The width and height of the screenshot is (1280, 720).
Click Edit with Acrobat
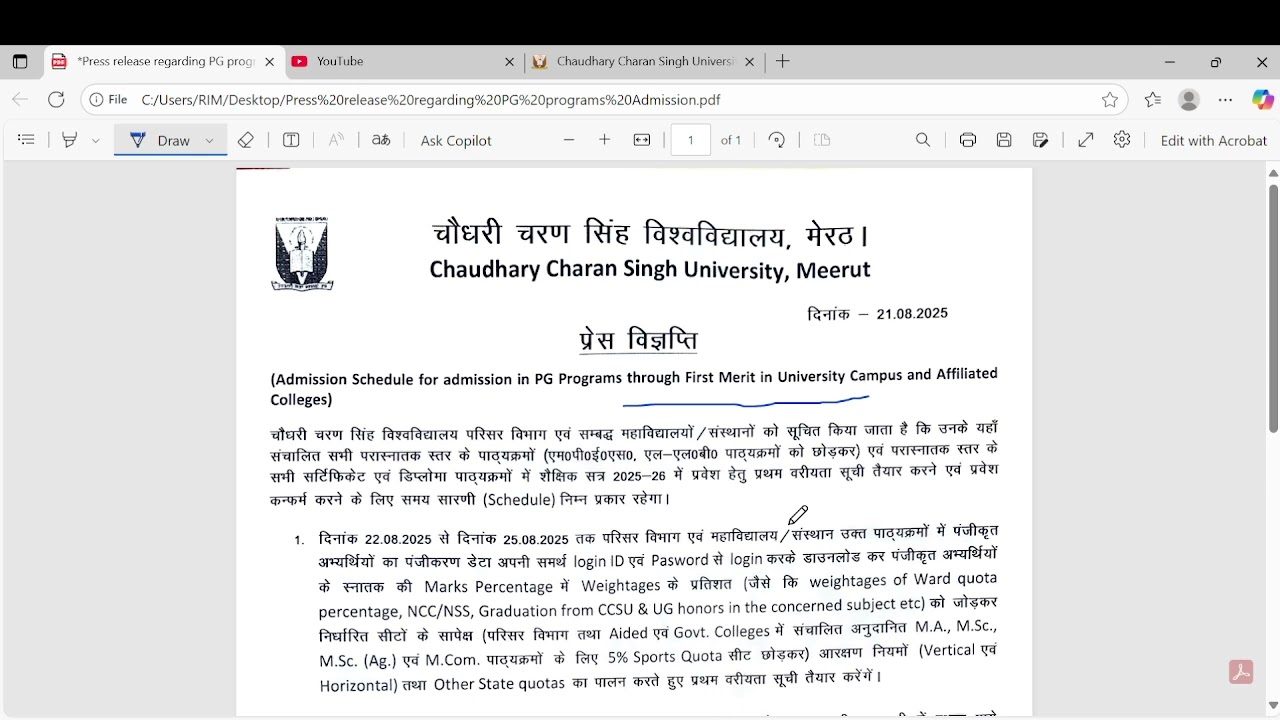tap(1214, 140)
